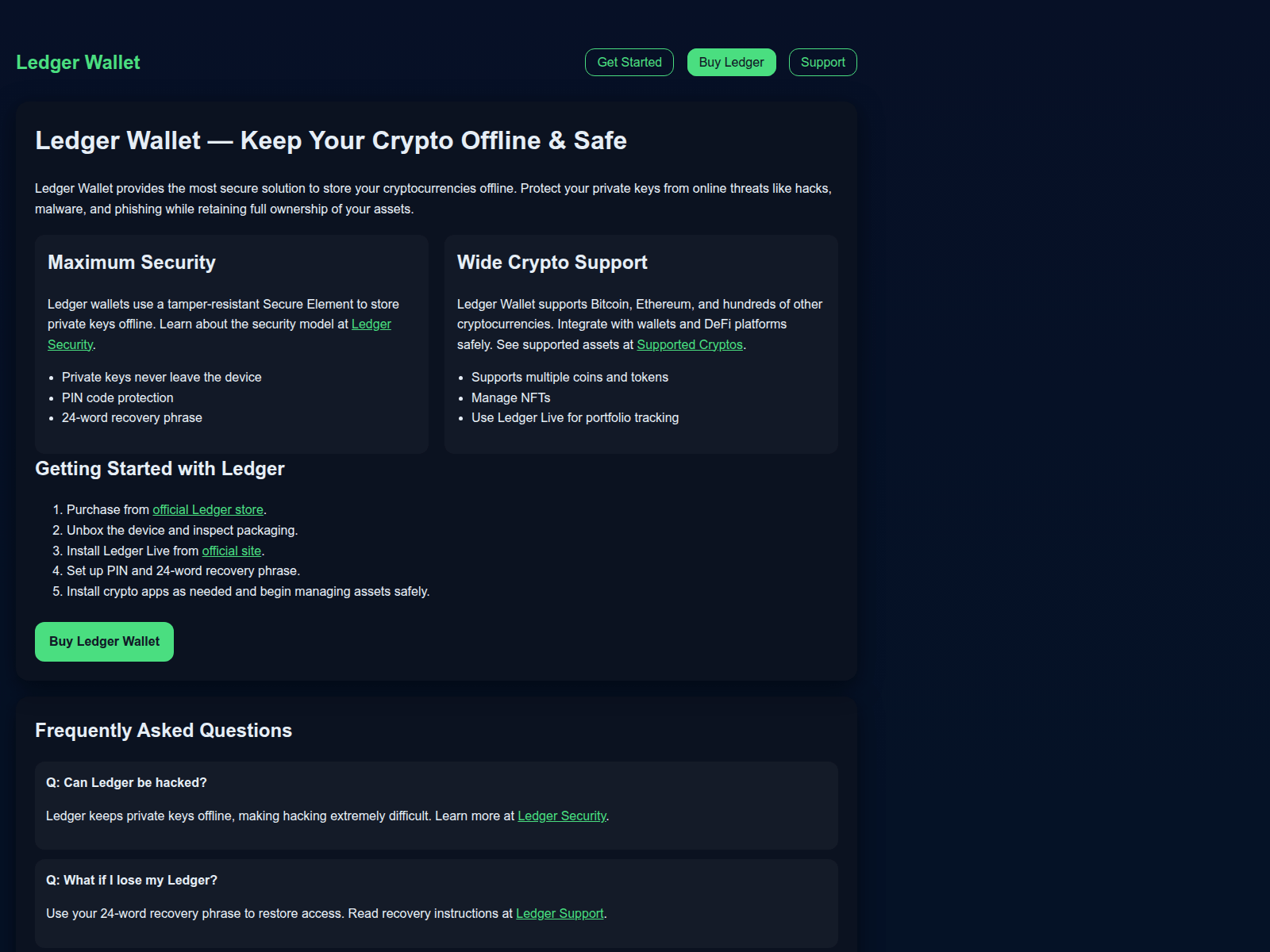Click step 'Unbox the device and inspect packaging'
1270x952 pixels.
click(x=183, y=531)
